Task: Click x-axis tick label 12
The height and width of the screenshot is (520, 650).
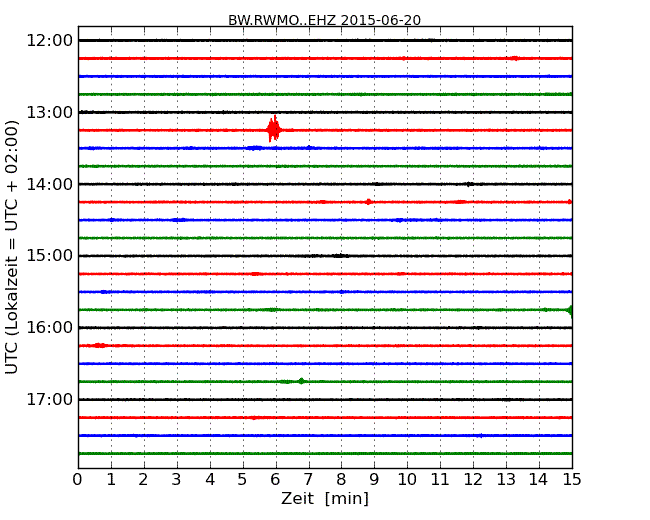Action: click(x=473, y=479)
